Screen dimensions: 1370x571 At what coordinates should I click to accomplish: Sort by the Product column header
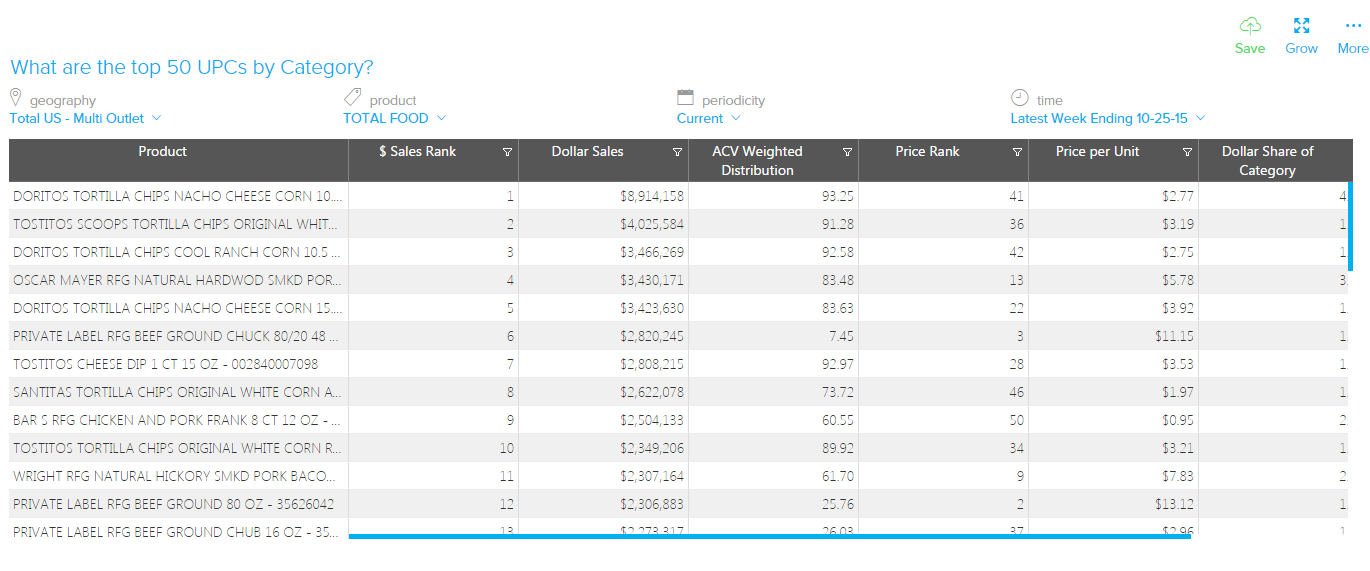162,152
